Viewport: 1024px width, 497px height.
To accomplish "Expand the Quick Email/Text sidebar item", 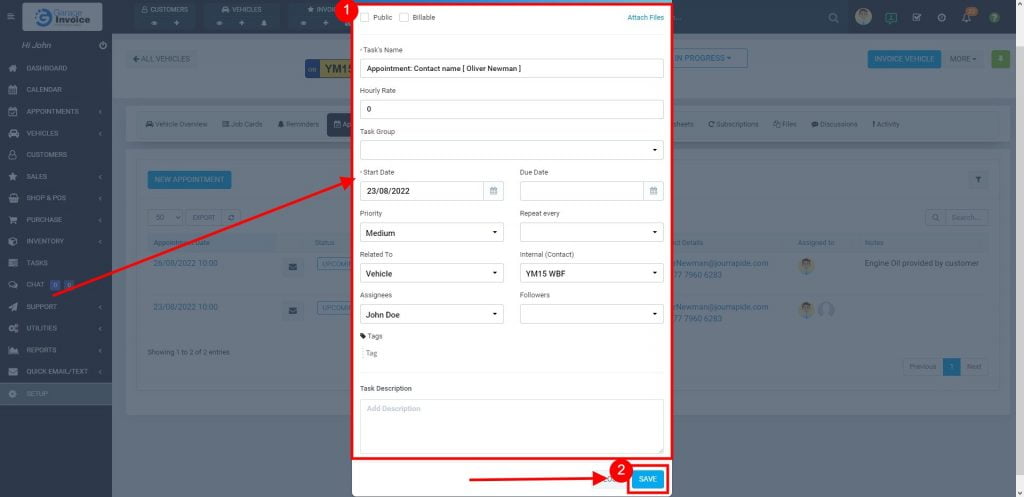I will pyautogui.click(x=56, y=372).
